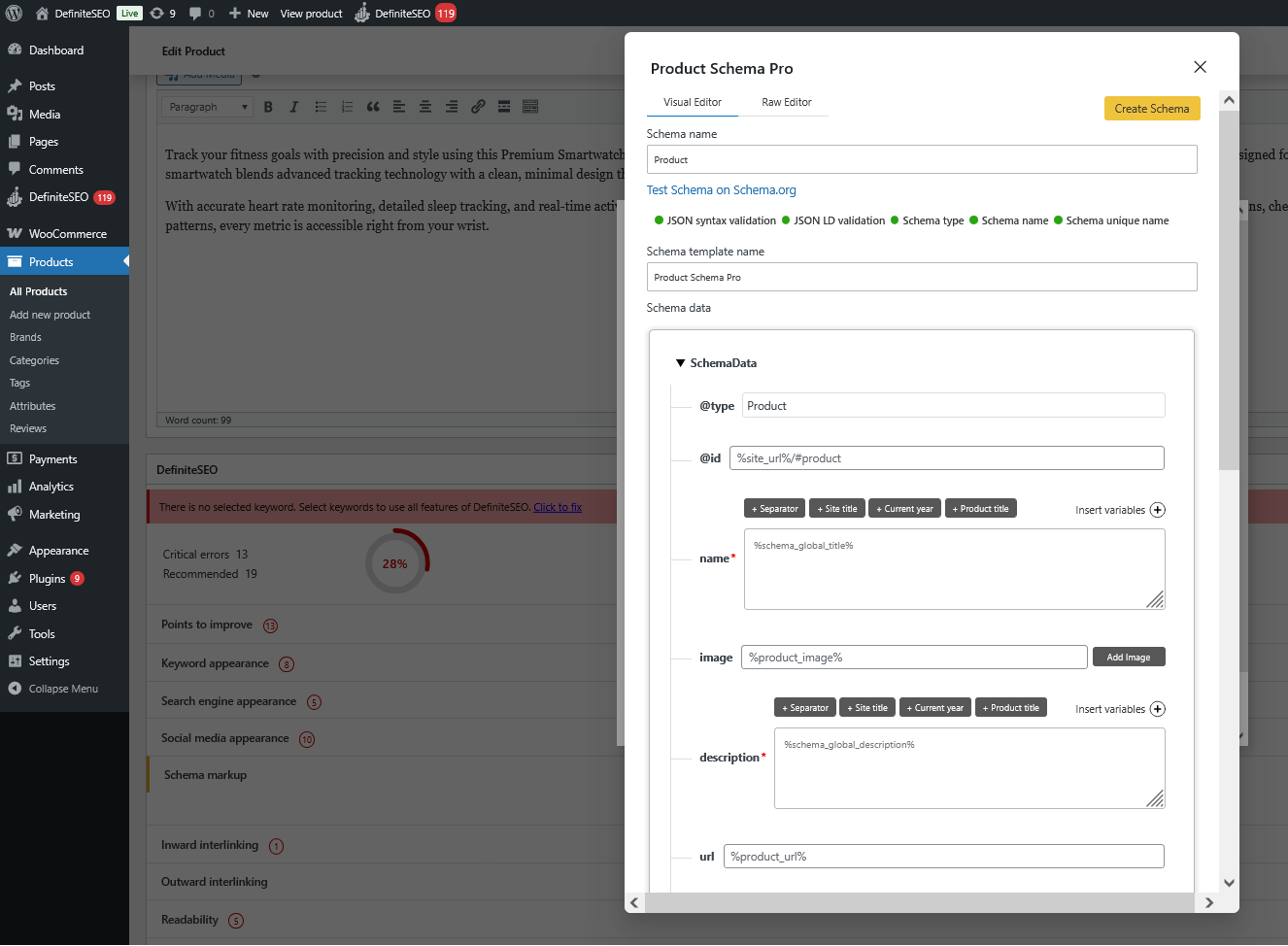Apply Italic formatting in the editor toolbar
The image size is (1288, 946).
[x=293, y=107]
